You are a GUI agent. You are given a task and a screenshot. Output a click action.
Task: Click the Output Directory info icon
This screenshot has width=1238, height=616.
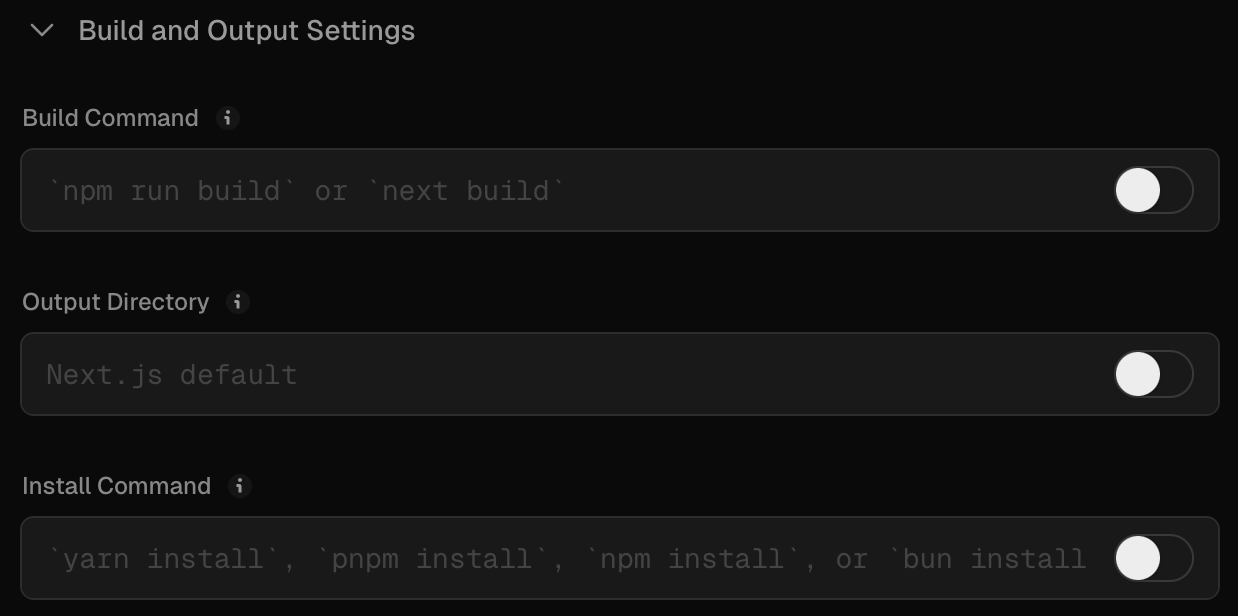point(238,302)
